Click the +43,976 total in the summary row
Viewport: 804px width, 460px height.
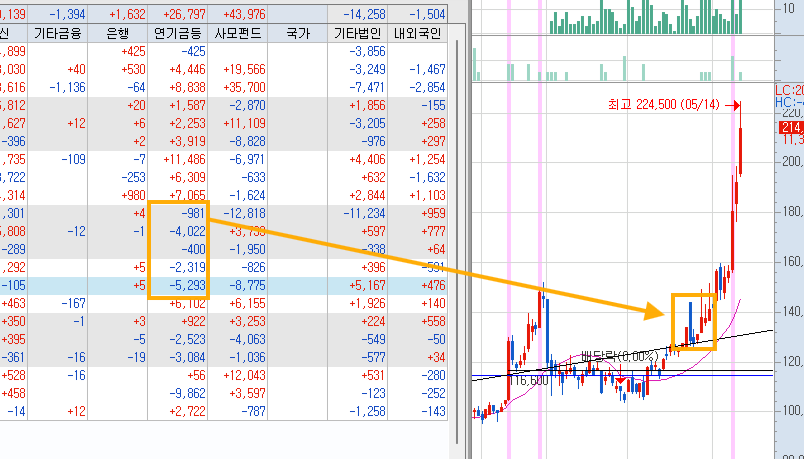click(244, 14)
